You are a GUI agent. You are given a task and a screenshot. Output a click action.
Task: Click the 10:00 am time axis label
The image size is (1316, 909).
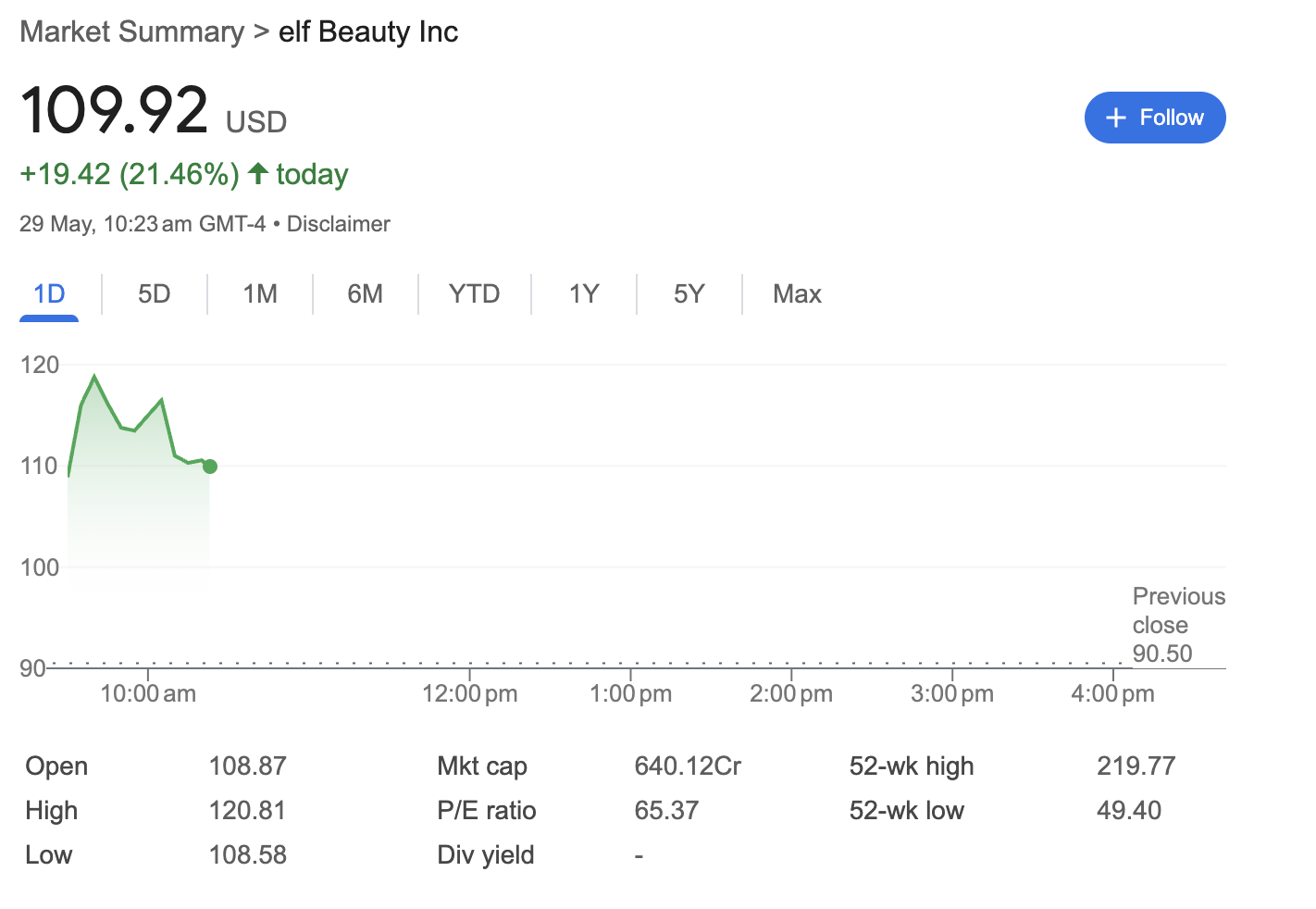[x=148, y=693]
